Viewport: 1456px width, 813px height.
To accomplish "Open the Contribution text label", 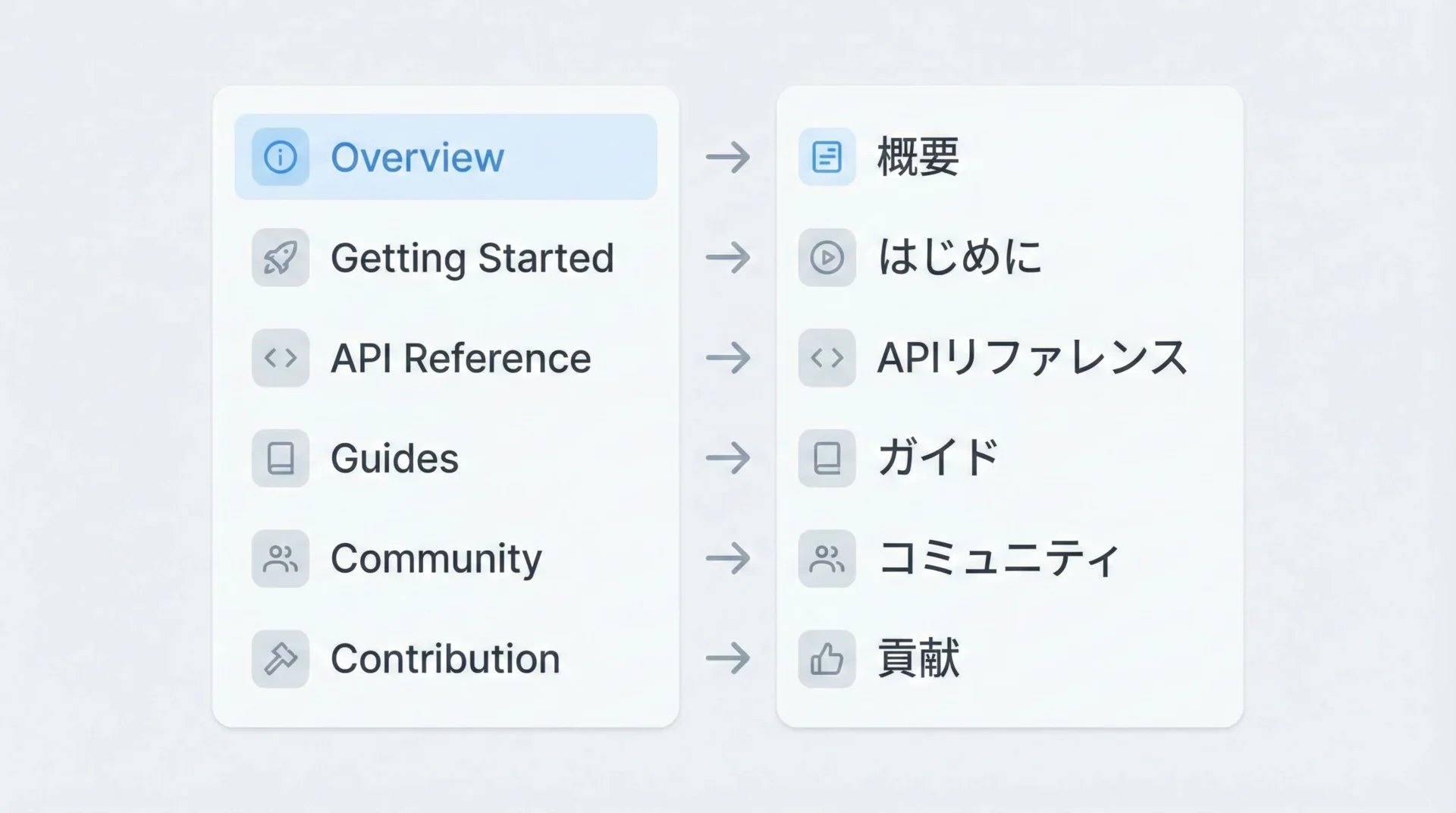I will coord(445,659).
